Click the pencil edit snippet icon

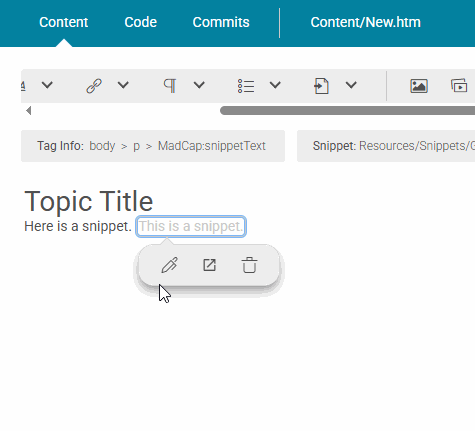point(170,265)
